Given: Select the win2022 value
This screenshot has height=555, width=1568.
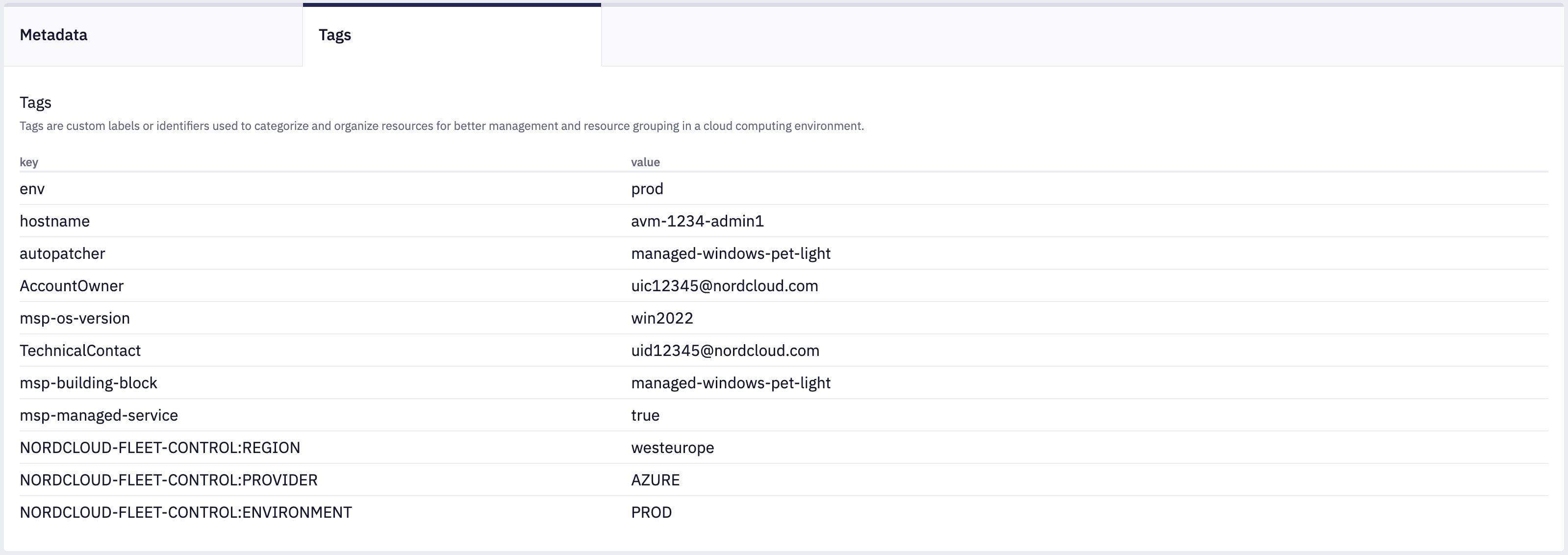Looking at the screenshot, I should point(661,318).
